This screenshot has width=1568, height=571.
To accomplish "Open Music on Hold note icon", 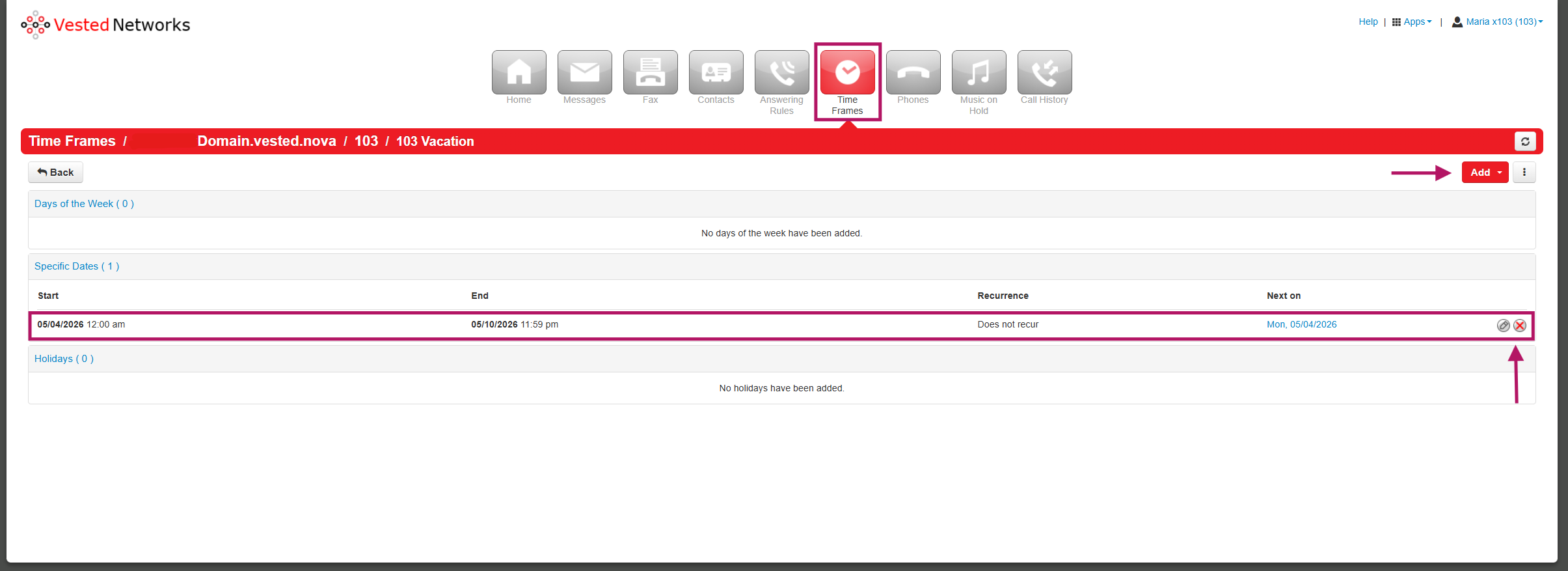I will (x=979, y=72).
